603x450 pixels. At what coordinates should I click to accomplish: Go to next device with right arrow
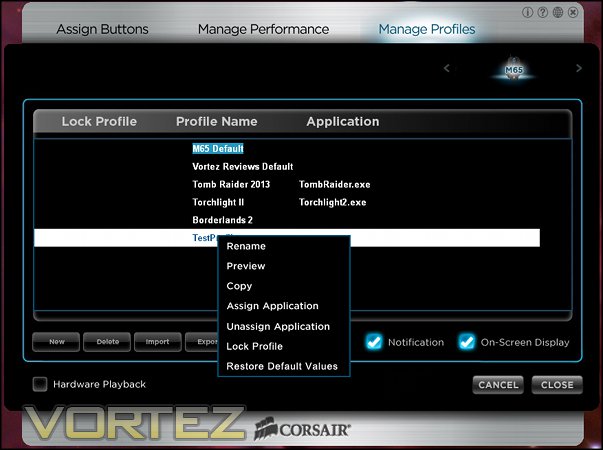pyautogui.click(x=579, y=68)
